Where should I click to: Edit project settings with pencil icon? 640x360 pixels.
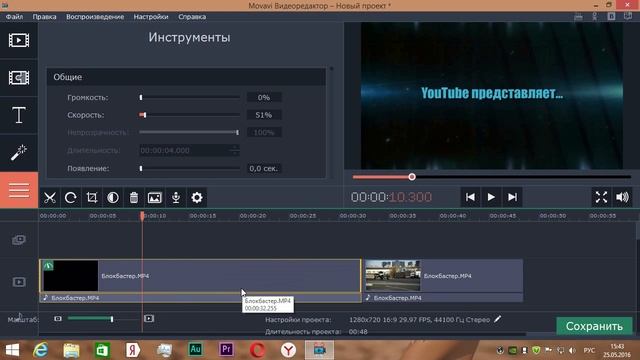(x=498, y=319)
